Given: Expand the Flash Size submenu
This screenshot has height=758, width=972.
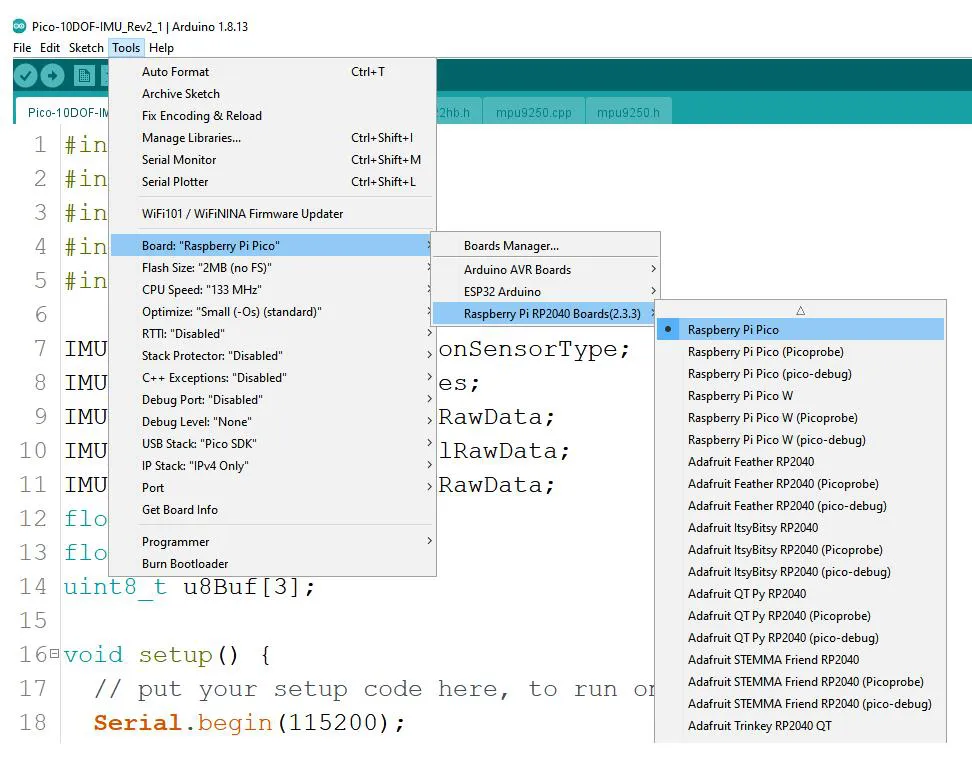Looking at the screenshot, I should coord(273,268).
